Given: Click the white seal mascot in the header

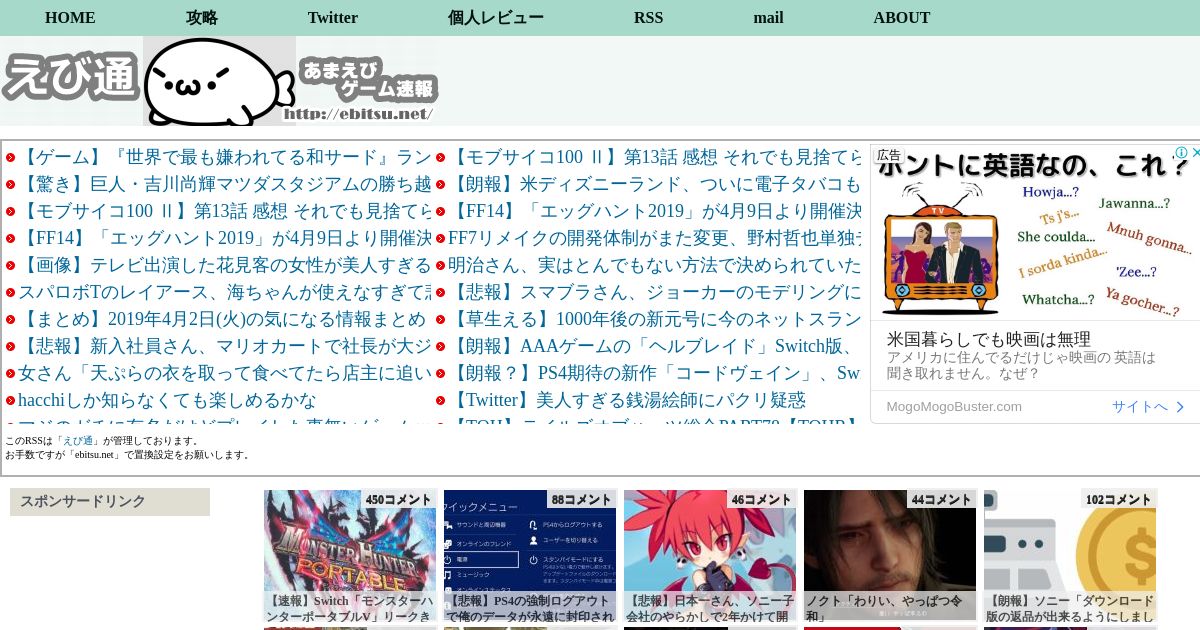Looking at the screenshot, I should (219, 81).
